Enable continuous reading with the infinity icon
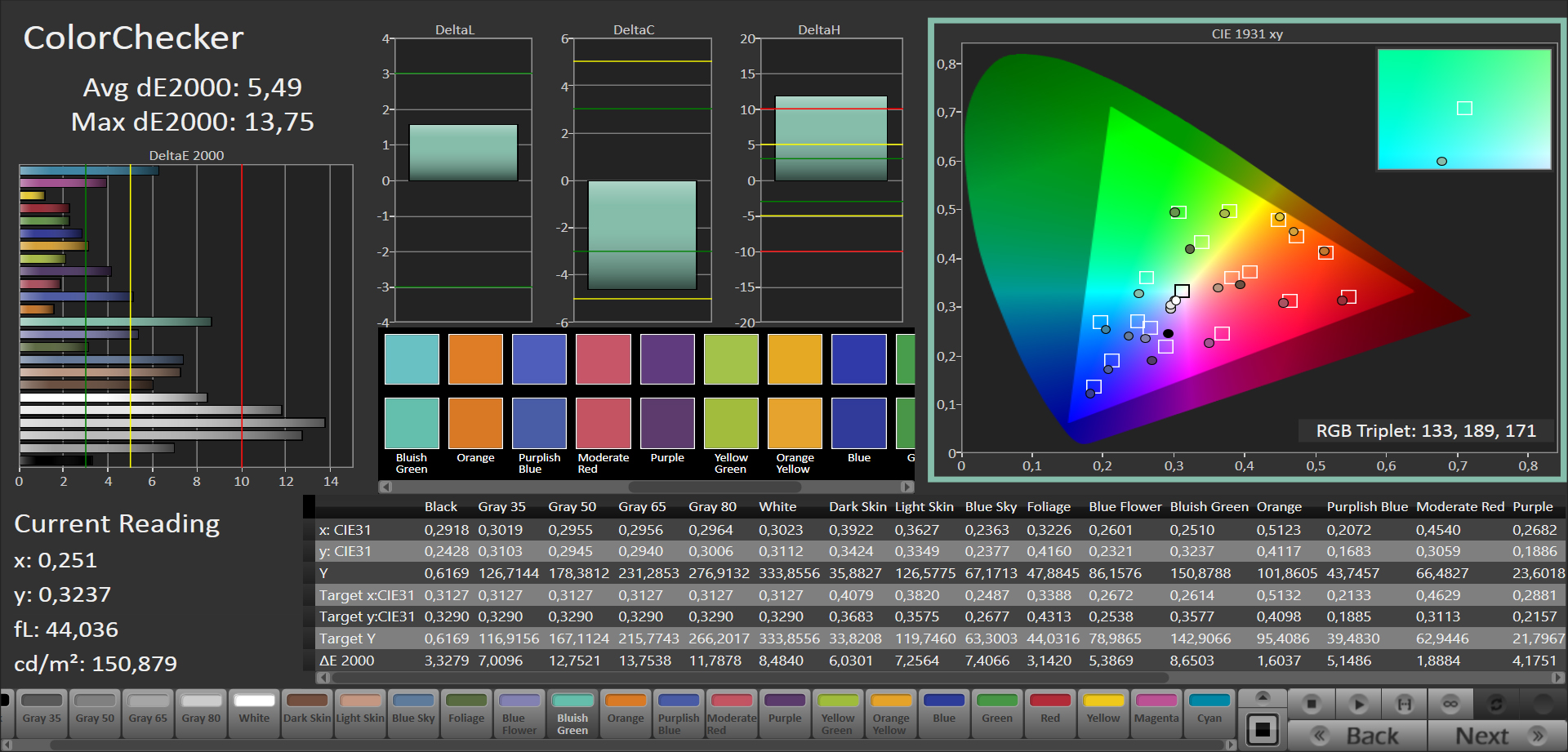The width and height of the screenshot is (1568, 752). 1450,704
